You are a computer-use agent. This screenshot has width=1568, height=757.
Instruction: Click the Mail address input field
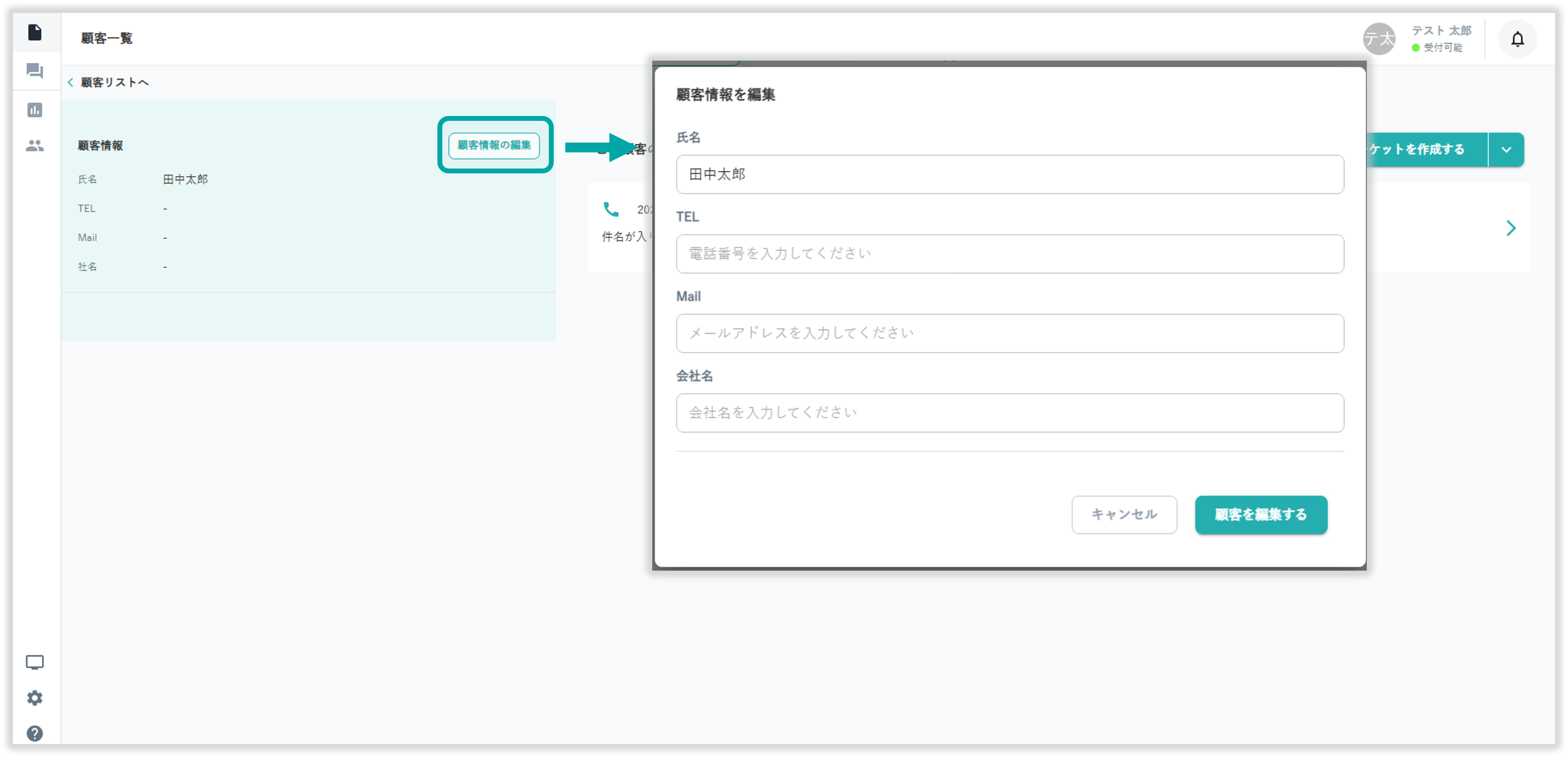pos(1009,333)
